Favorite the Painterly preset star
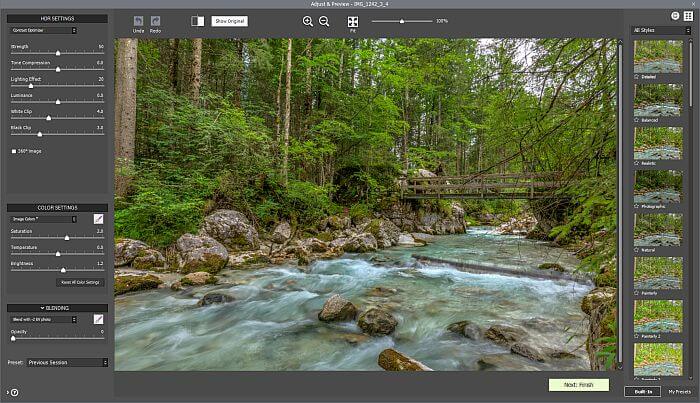 (637, 293)
